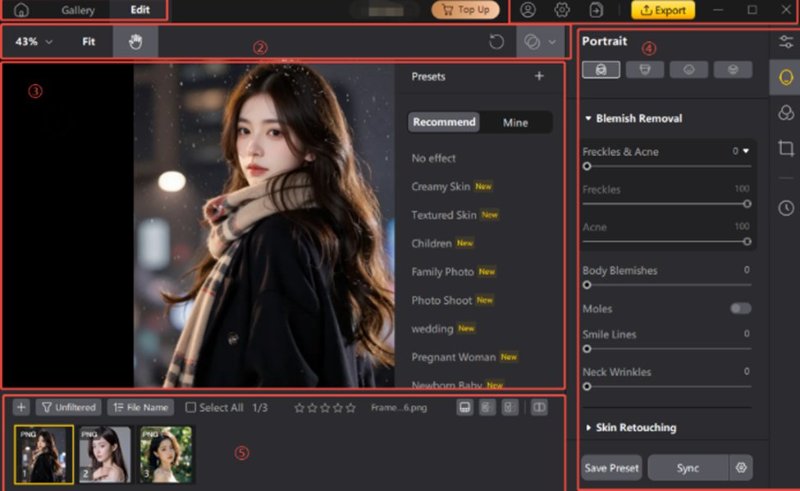Collapse the Blemish Removal section
Viewport: 800px width, 491px height.
pyautogui.click(x=588, y=118)
